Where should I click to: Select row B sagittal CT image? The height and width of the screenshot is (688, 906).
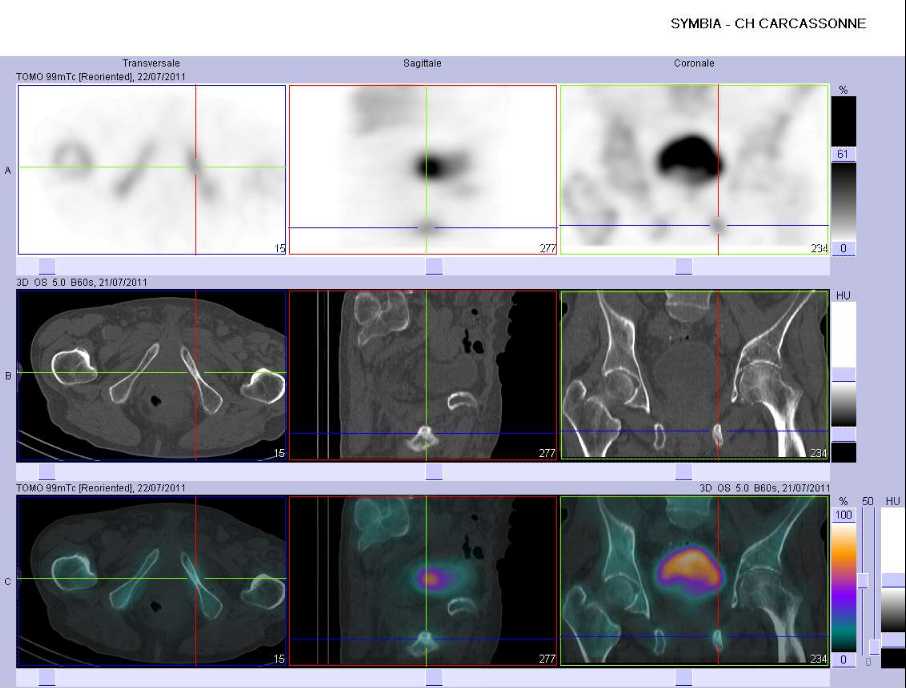423,375
